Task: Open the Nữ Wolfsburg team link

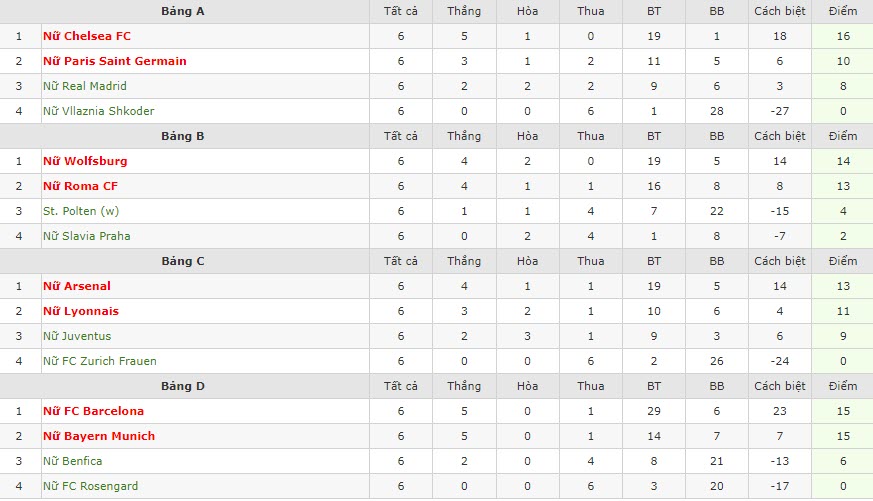Action: [x=85, y=161]
